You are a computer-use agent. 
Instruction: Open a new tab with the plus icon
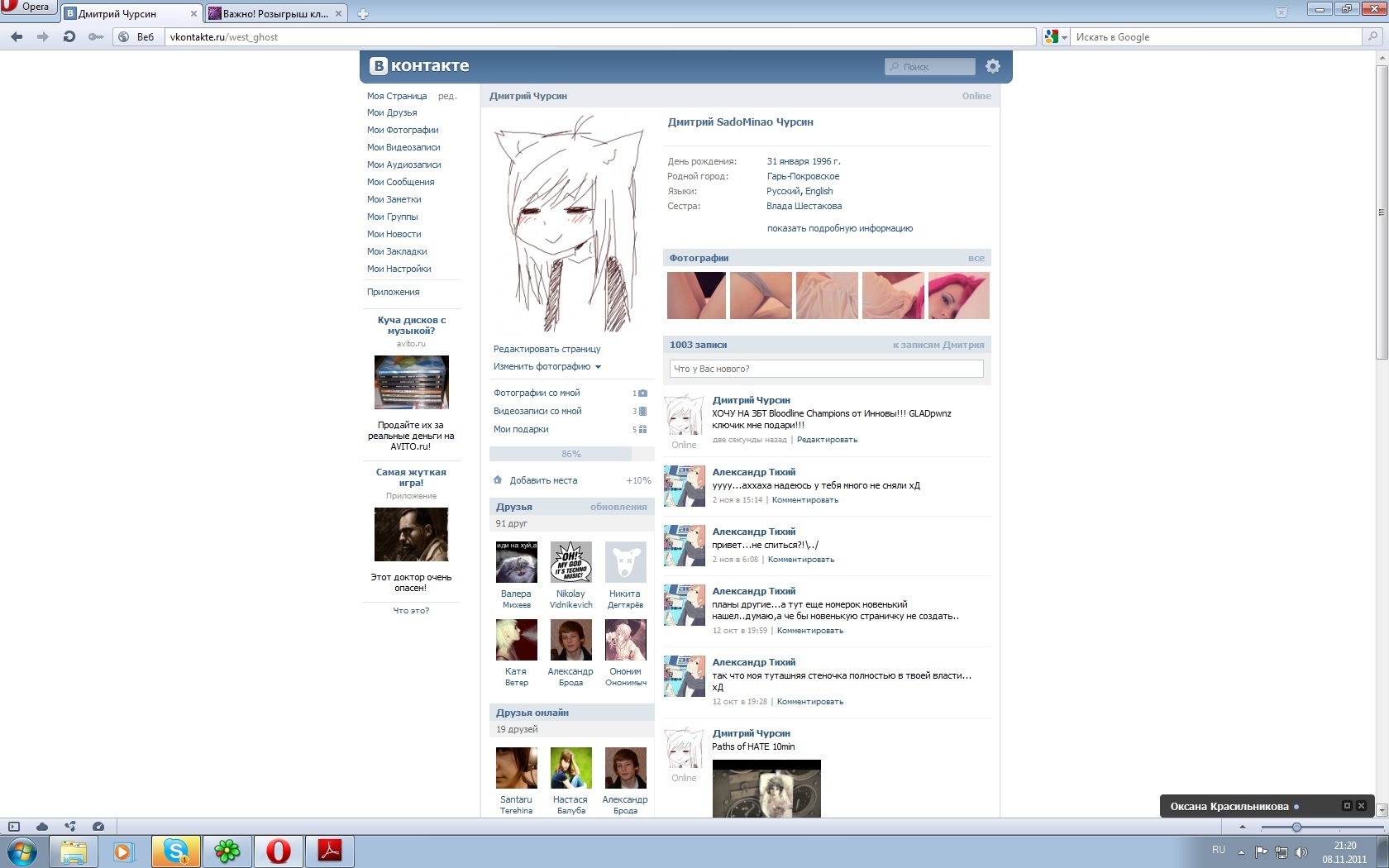(363, 14)
